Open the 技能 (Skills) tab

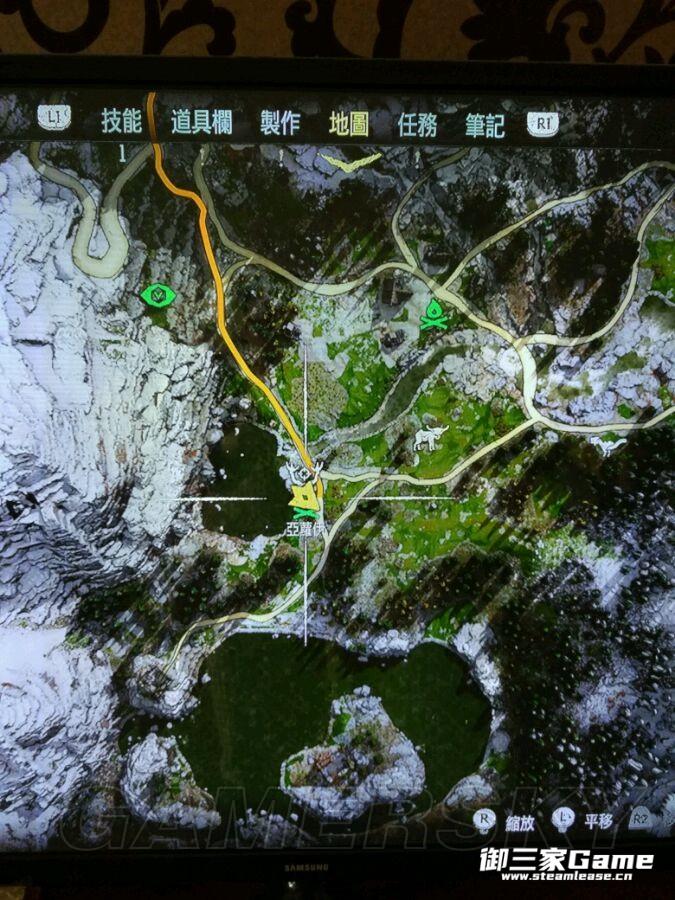pyautogui.click(x=121, y=121)
